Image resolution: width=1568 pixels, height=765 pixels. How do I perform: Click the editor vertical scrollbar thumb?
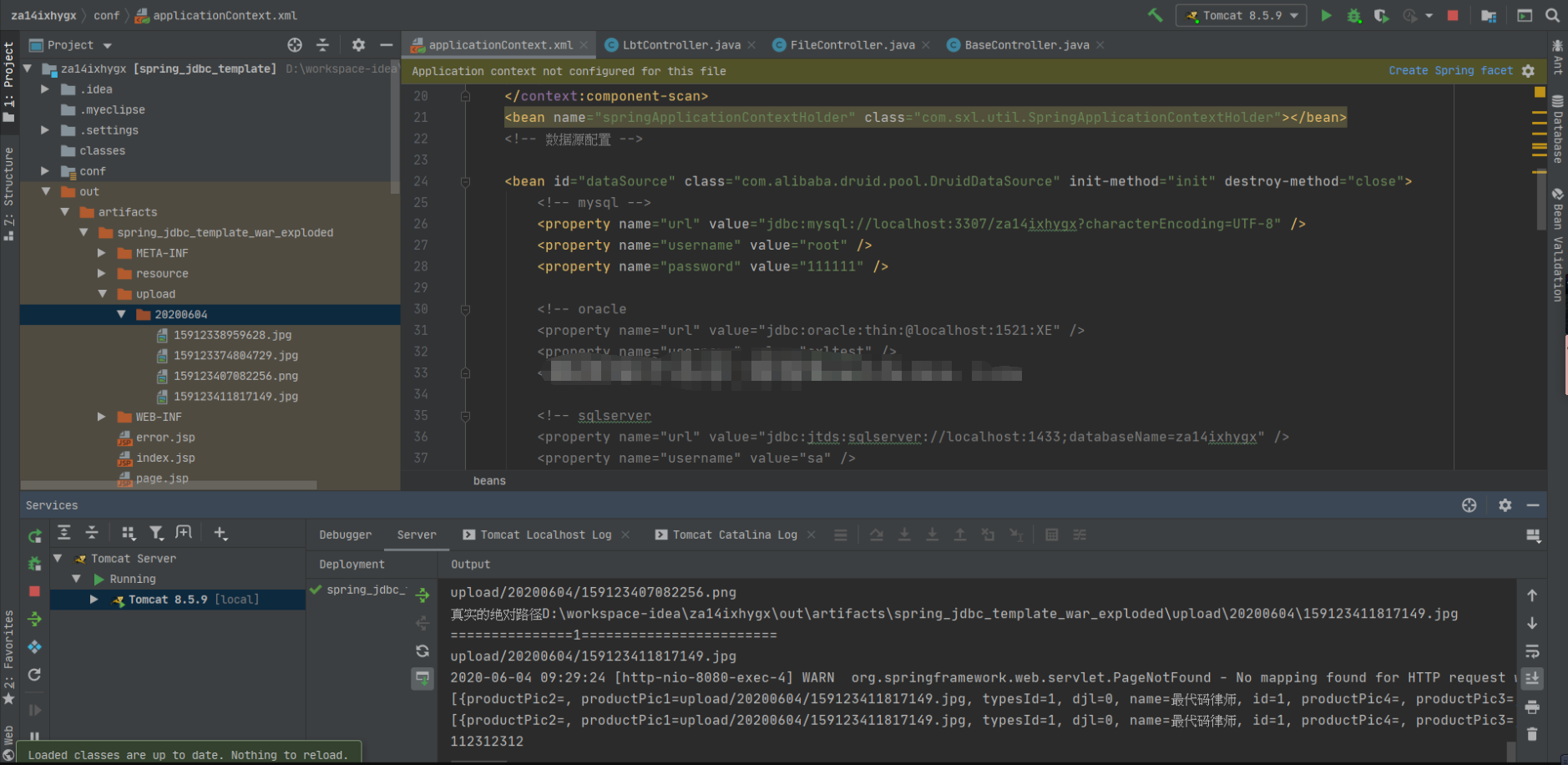(x=1541, y=200)
